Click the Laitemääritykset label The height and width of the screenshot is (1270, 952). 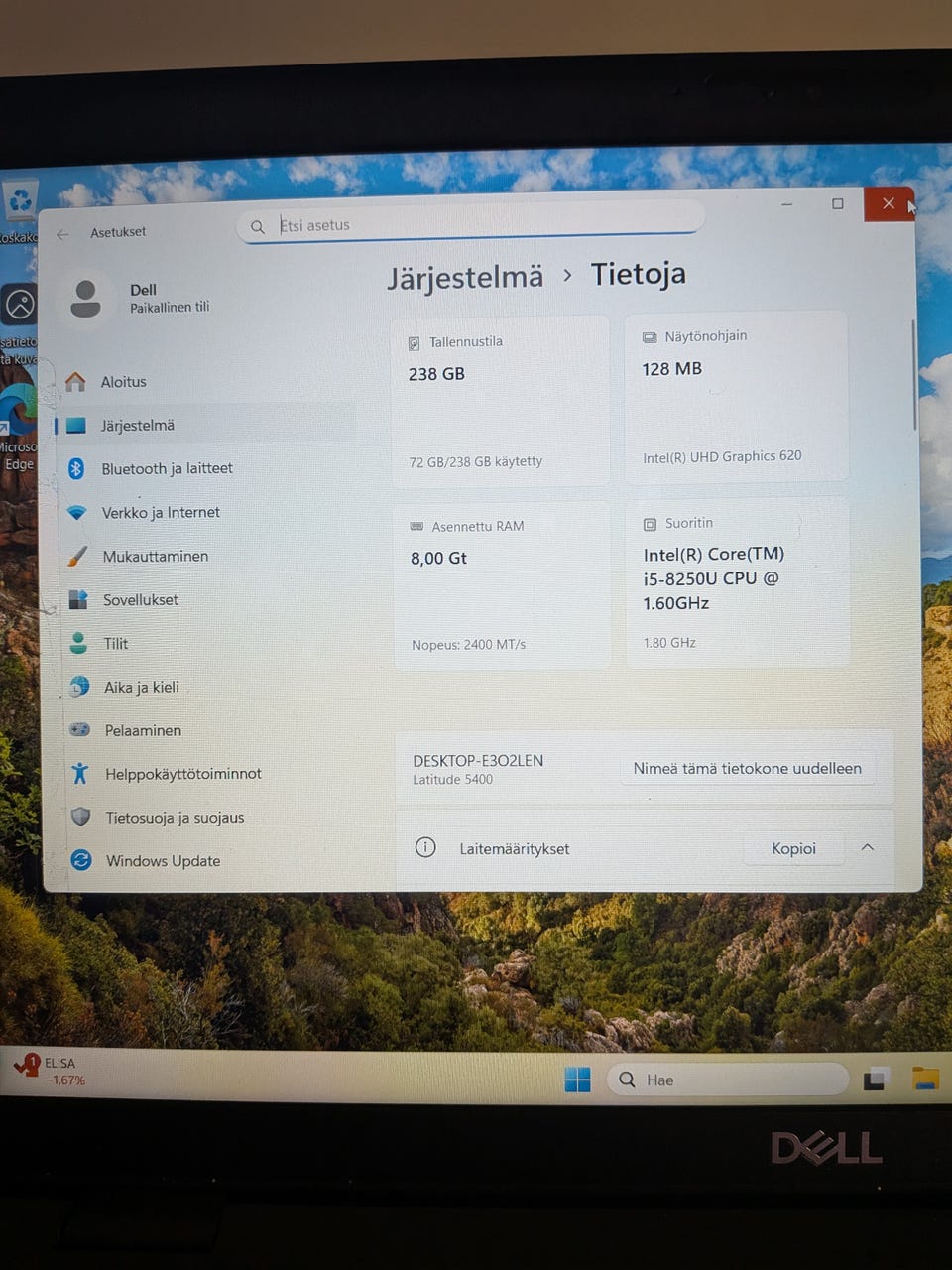515,849
